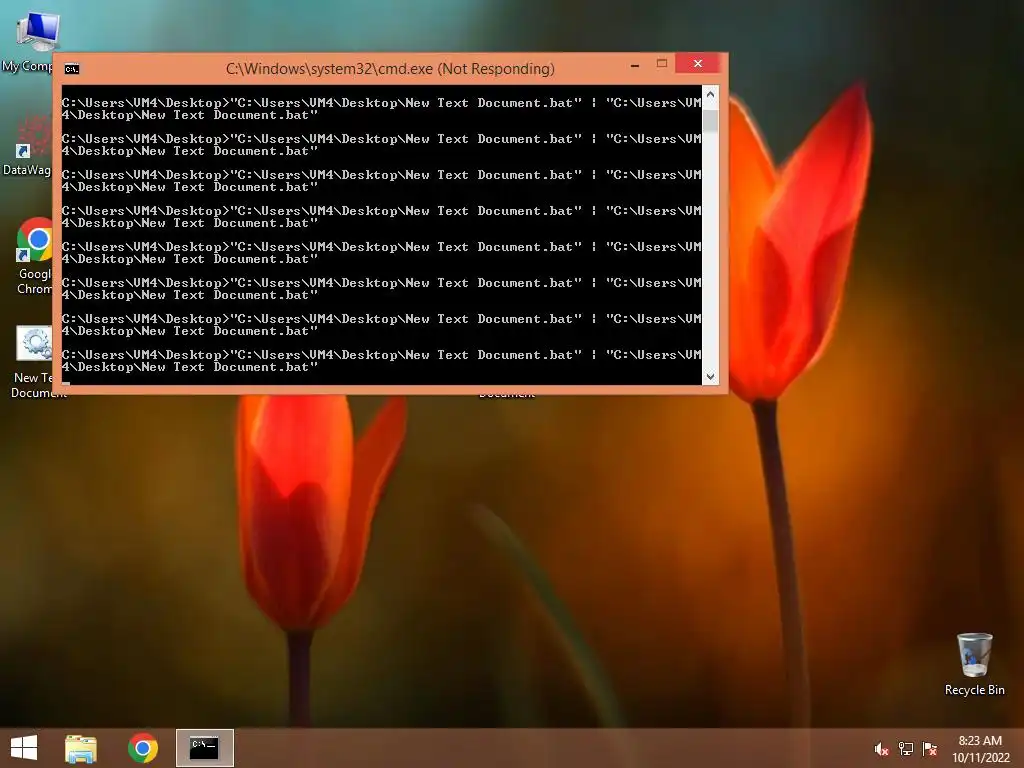Click the cmd.exe (Not Responding) title text
This screenshot has height=768, width=1024.
point(390,69)
